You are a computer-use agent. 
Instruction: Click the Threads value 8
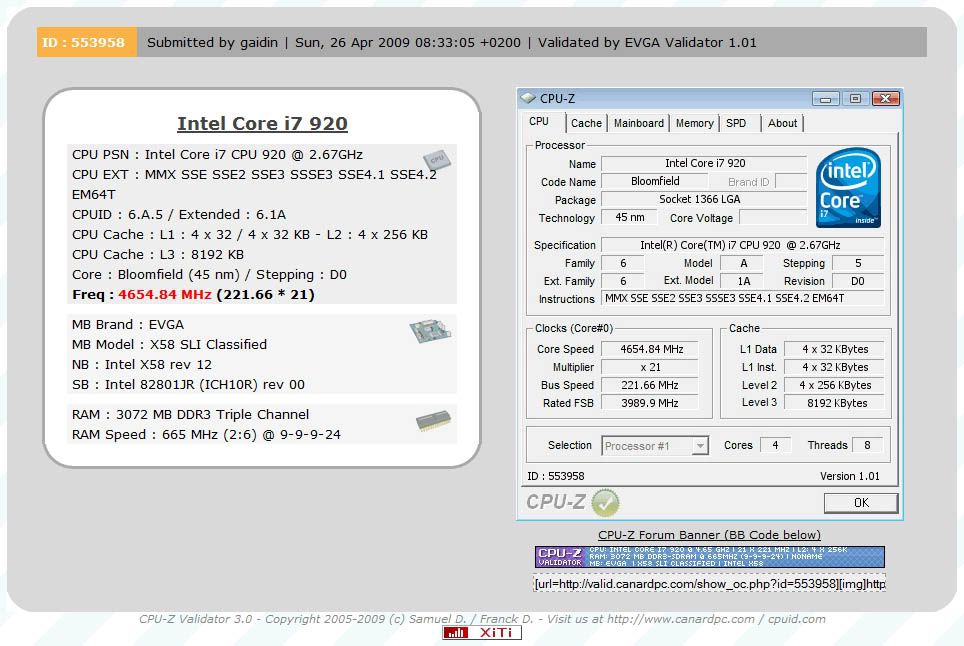click(x=867, y=445)
